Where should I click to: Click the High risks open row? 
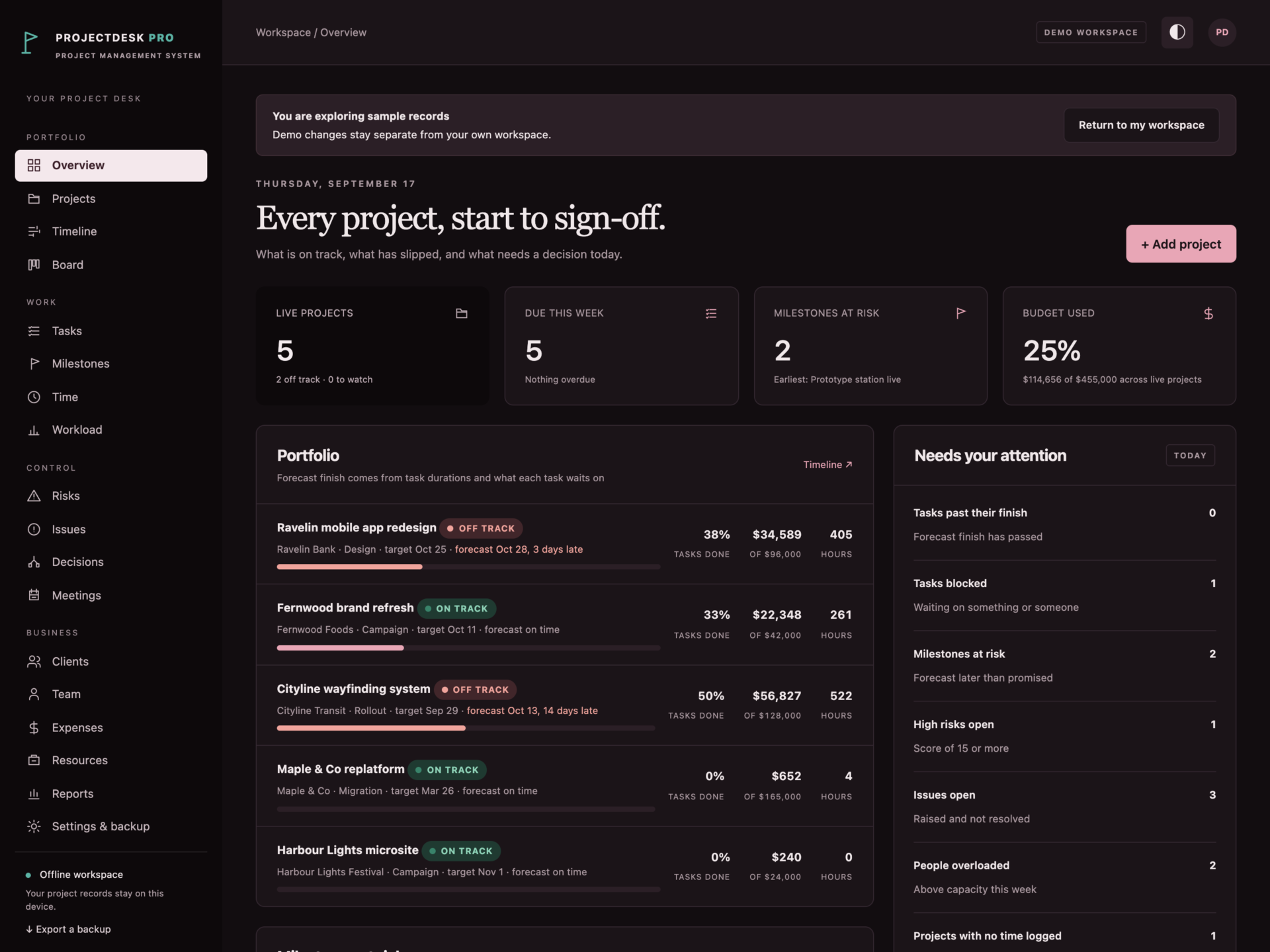[x=1064, y=736]
